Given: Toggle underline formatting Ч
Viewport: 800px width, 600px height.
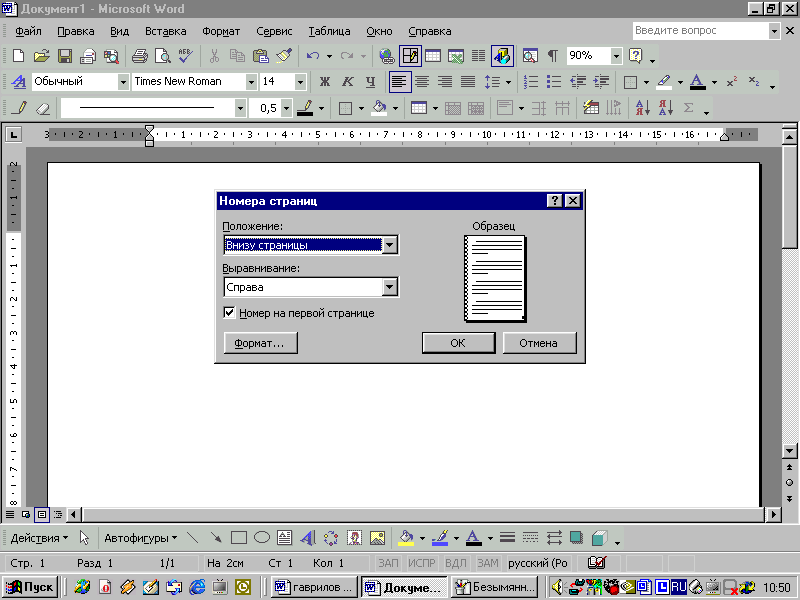Looking at the screenshot, I should coord(370,82).
